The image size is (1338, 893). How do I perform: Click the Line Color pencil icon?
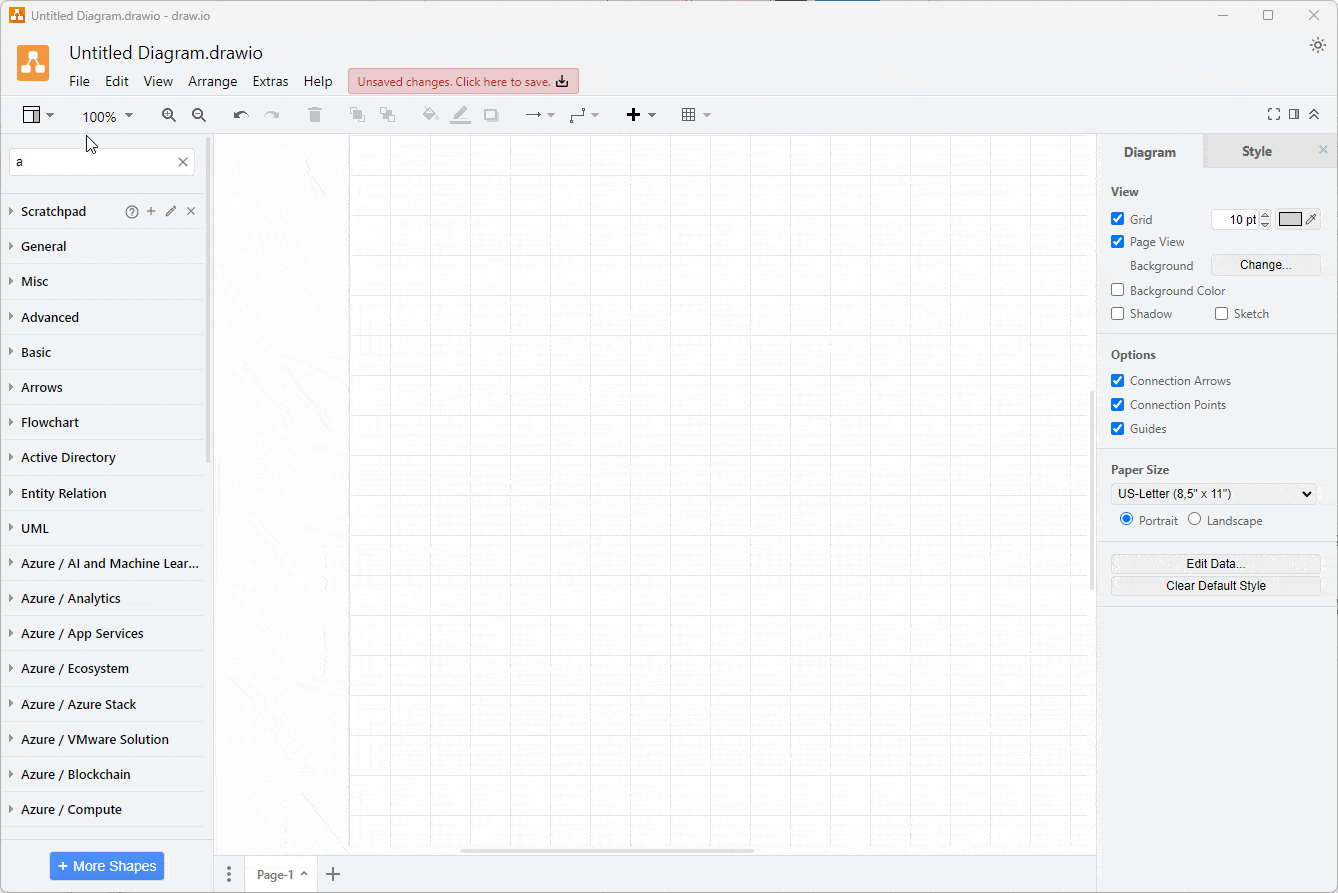[460, 115]
